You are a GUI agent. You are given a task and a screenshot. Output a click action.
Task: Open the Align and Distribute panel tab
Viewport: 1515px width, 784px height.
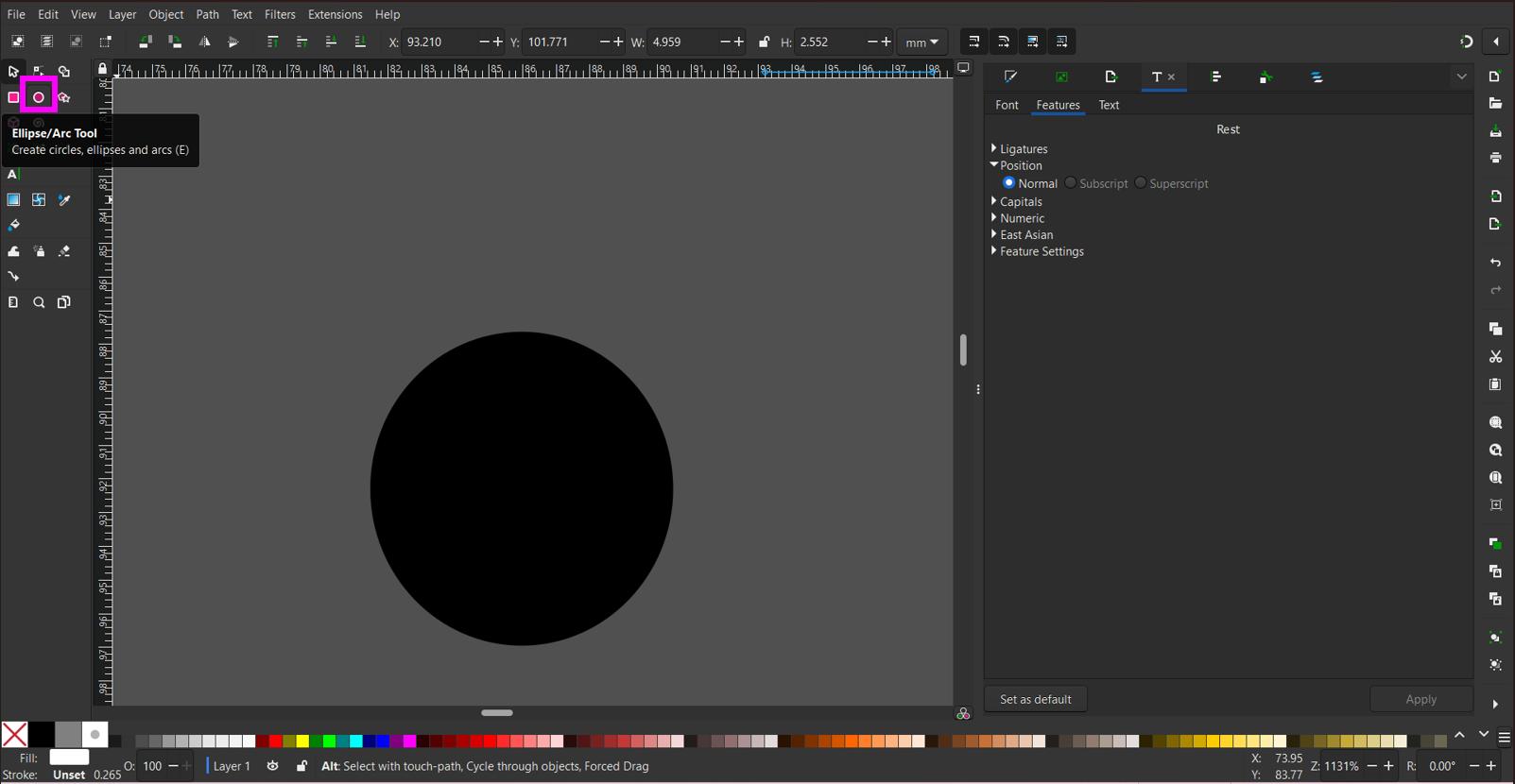[1216, 77]
